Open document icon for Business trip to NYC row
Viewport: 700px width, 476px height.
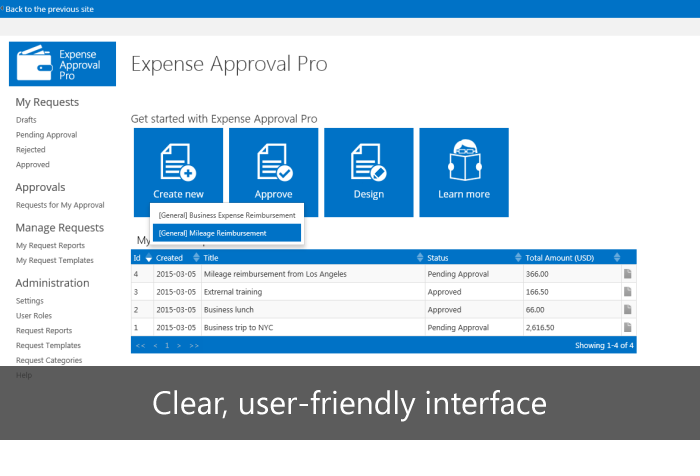pyautogui.click(x=627, y=327)
